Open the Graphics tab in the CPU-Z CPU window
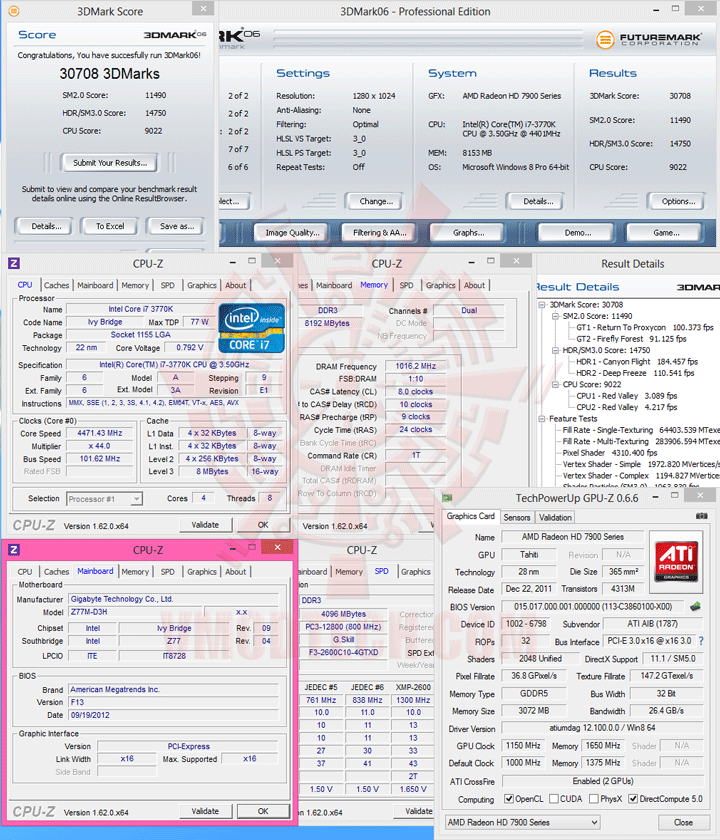Image resolution: width=720 pixels, height=840 pixels. (x=201, y=286)
